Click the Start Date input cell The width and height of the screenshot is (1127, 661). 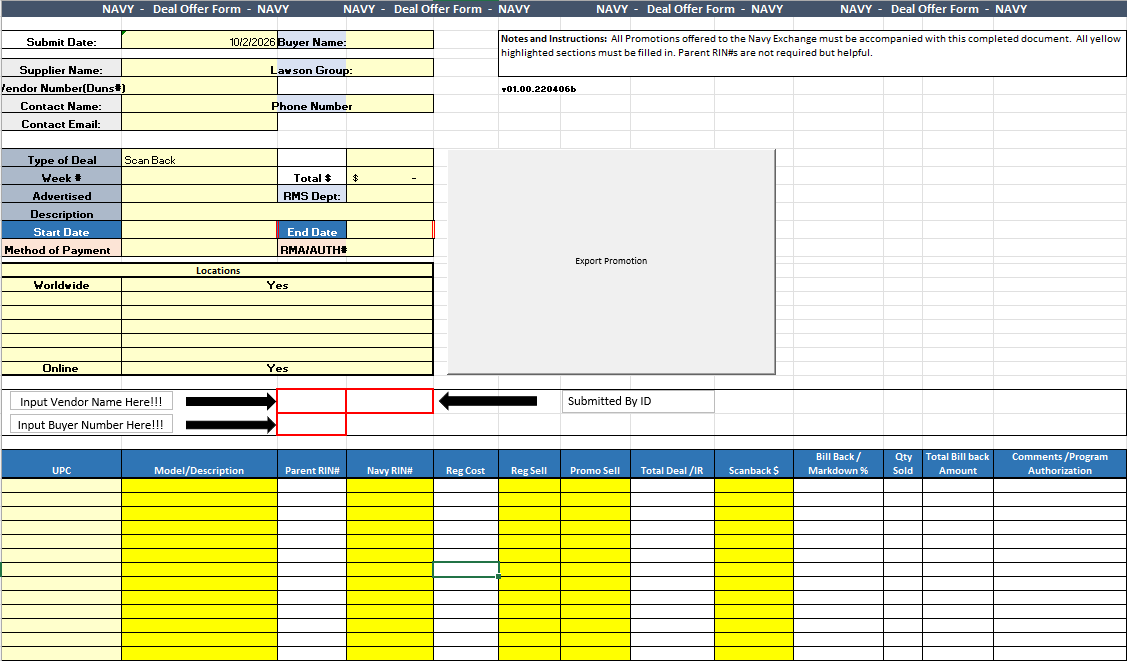point(199,230)
